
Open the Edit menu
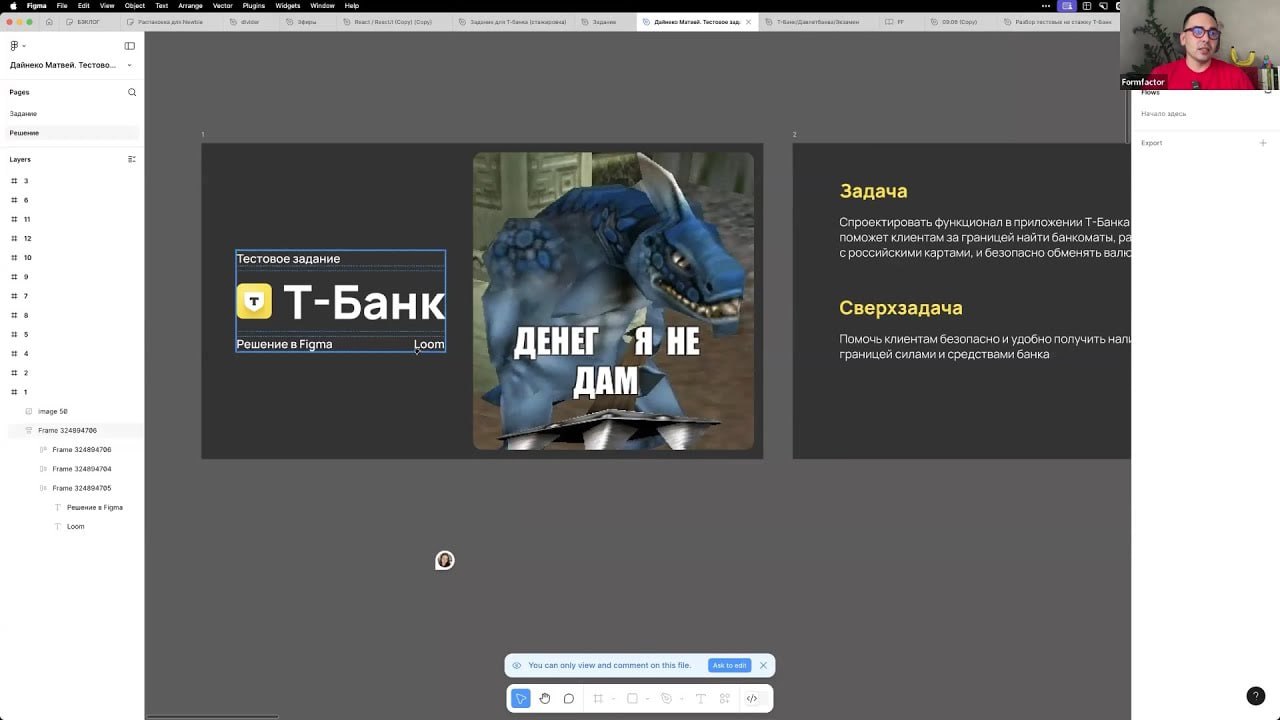click(x=84, y=6)
